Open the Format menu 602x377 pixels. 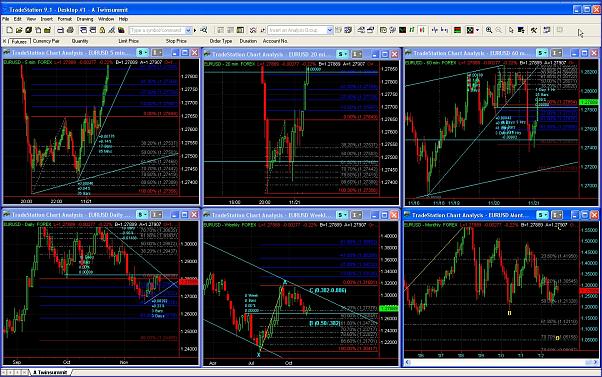click(x=64, y=19)
